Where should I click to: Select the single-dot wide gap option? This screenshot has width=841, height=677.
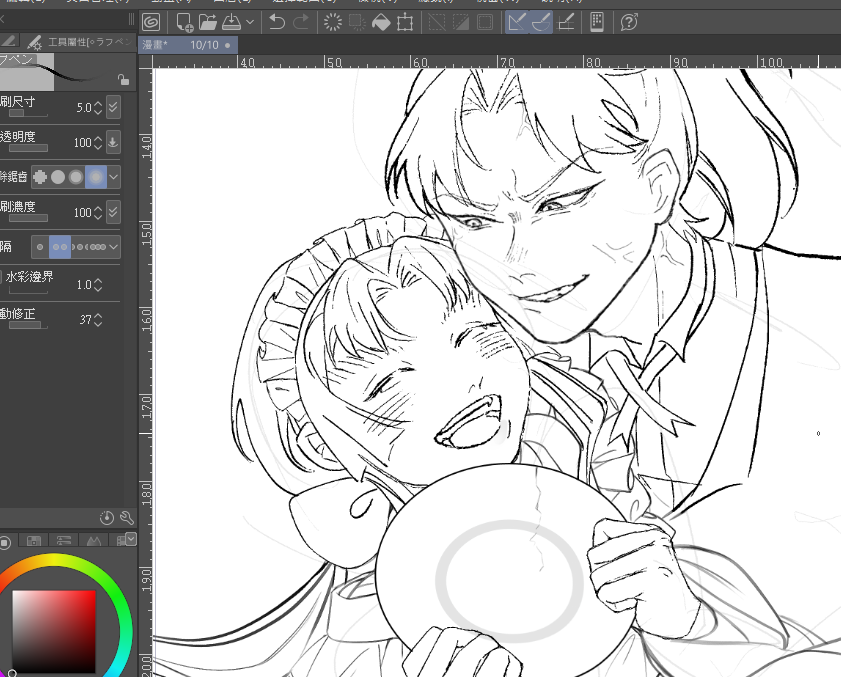(40, 247)
